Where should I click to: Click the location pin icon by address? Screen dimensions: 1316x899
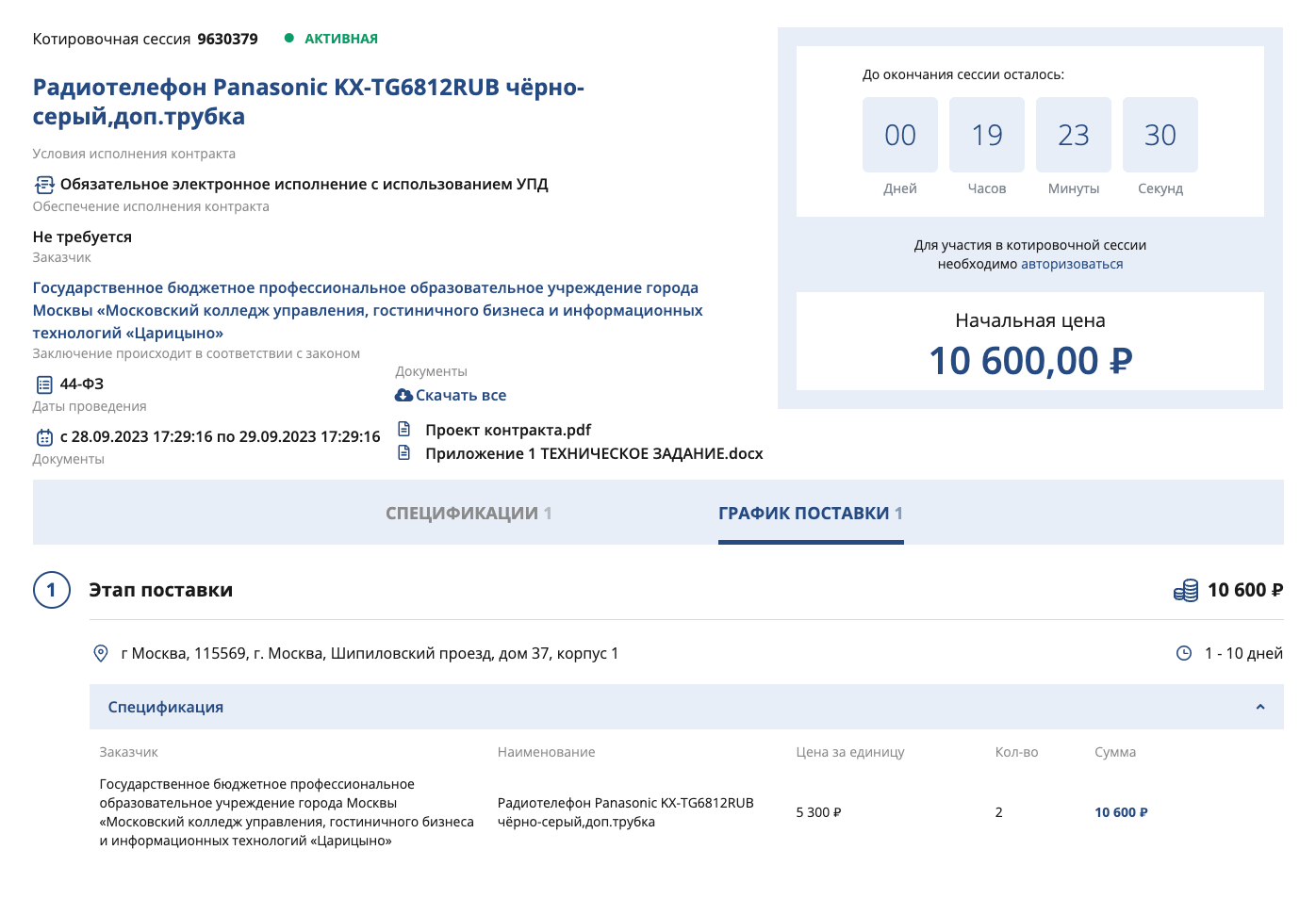click(x=101, y=653)
